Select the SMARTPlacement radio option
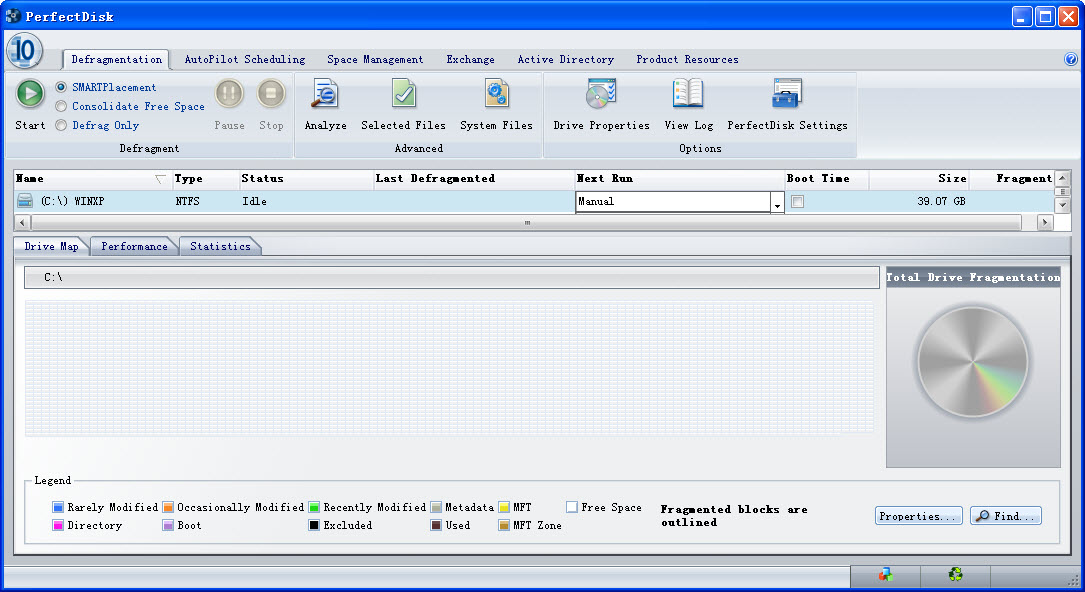The width and height of the screenshot is (1085, 592). tap(62, 87)
